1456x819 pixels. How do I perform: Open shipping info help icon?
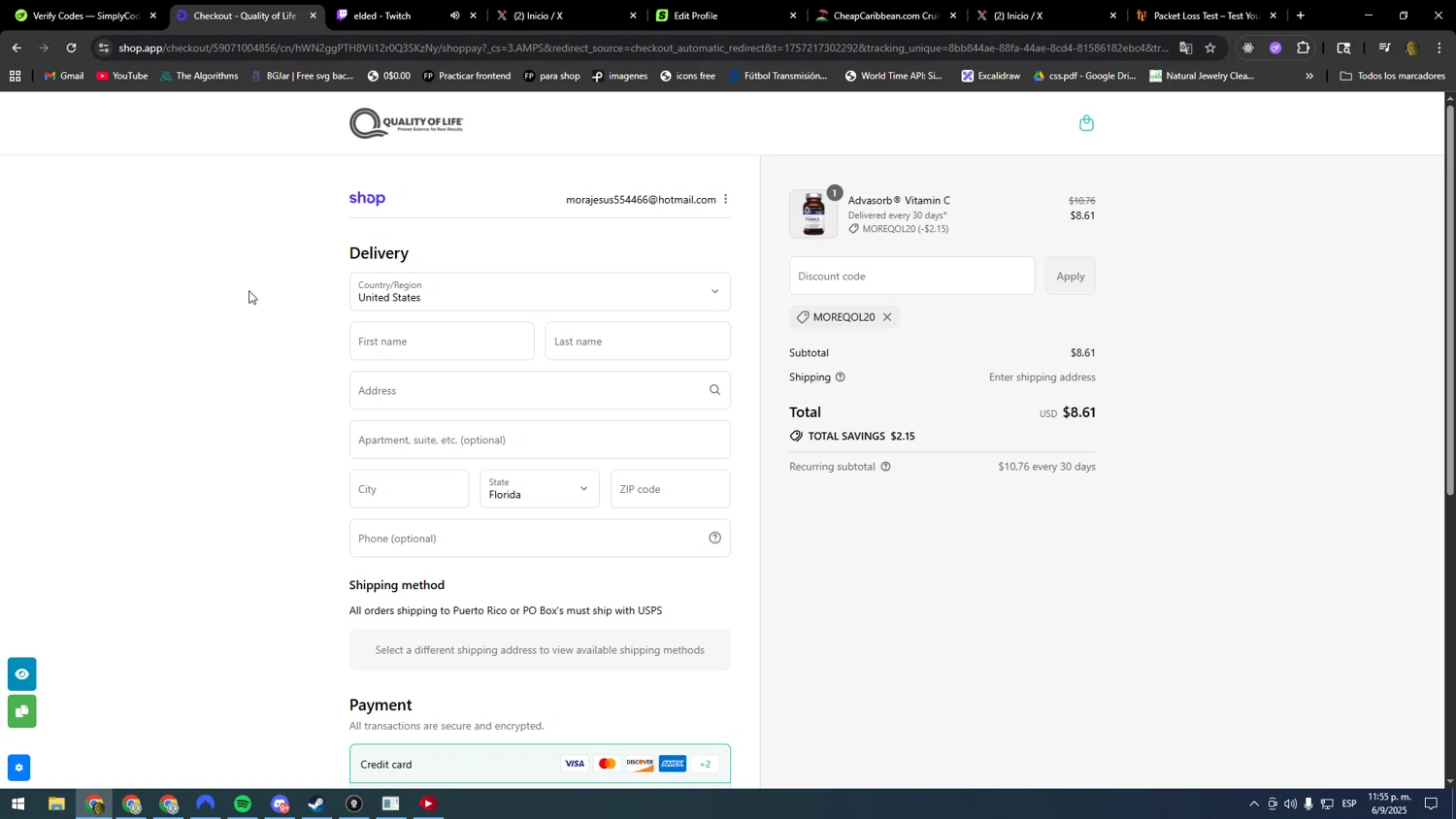(840, 377)
